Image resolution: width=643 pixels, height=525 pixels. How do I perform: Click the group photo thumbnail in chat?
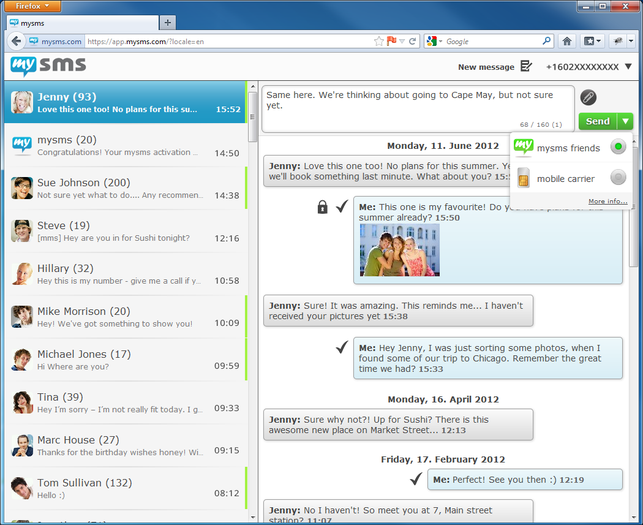pos(400,249)
